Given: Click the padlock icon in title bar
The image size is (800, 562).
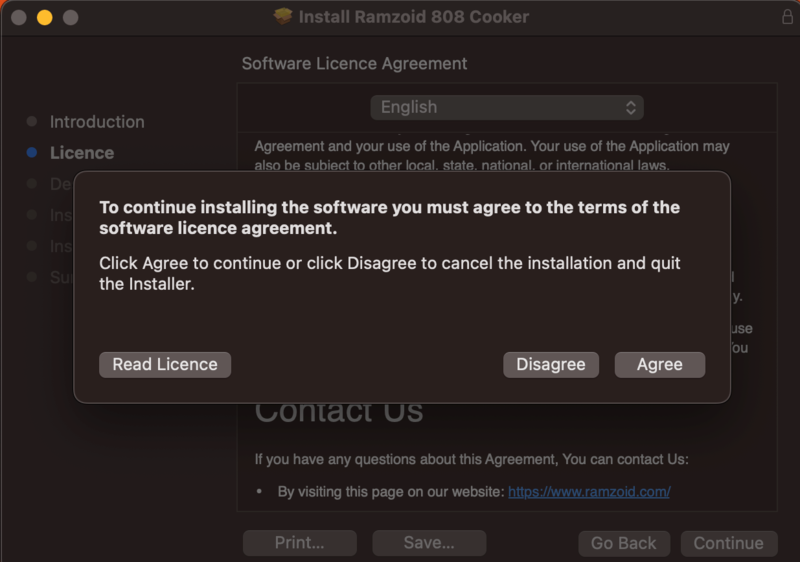Looking at the screenshot, I should click(787, 17).
